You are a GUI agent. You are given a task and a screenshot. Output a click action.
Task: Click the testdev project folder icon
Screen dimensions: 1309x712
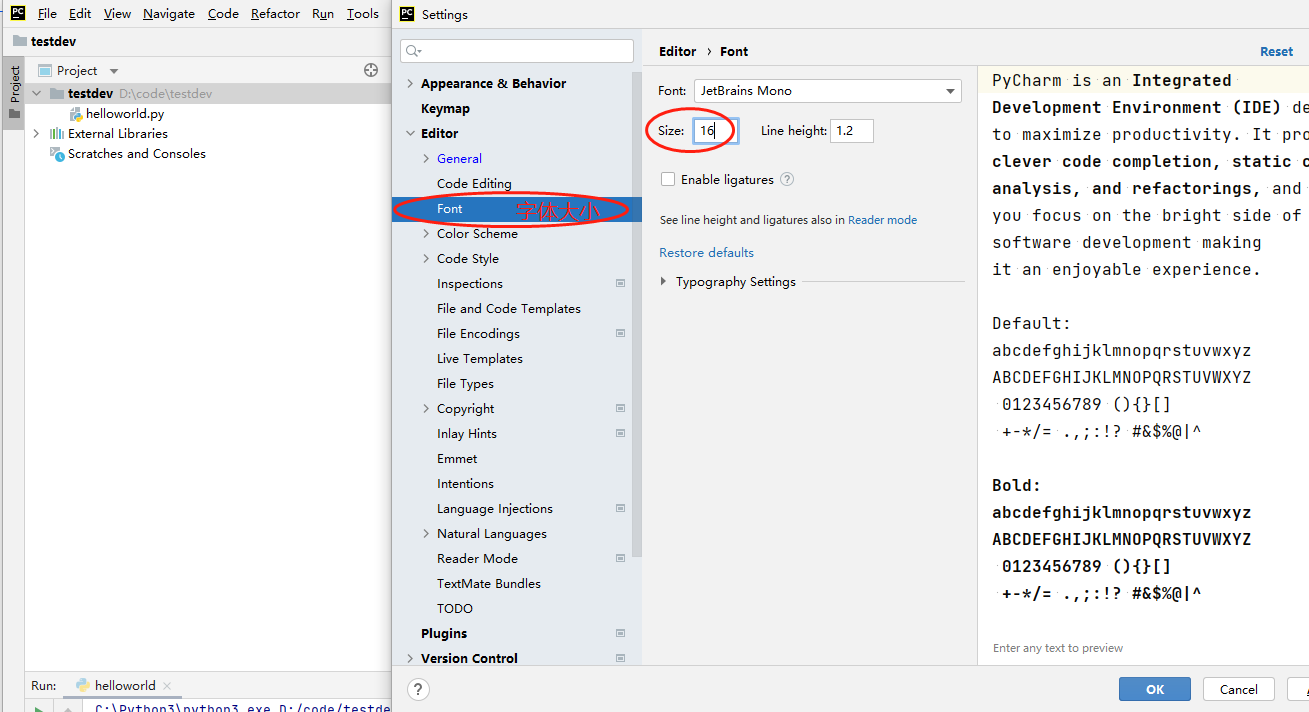click(57, 94)
